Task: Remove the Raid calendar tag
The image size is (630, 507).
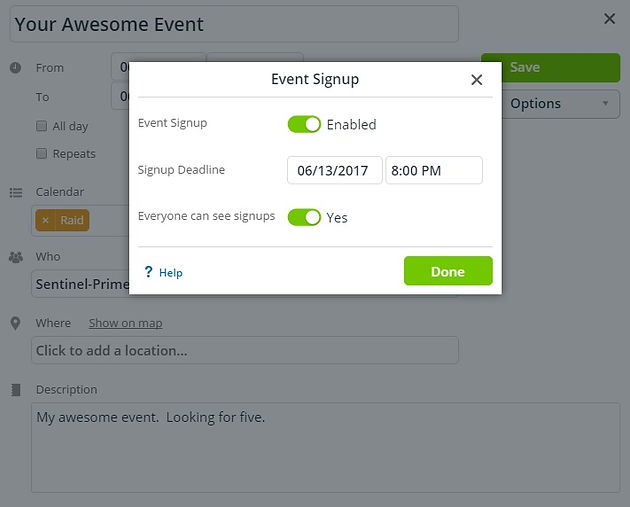Action: (45, 220)
